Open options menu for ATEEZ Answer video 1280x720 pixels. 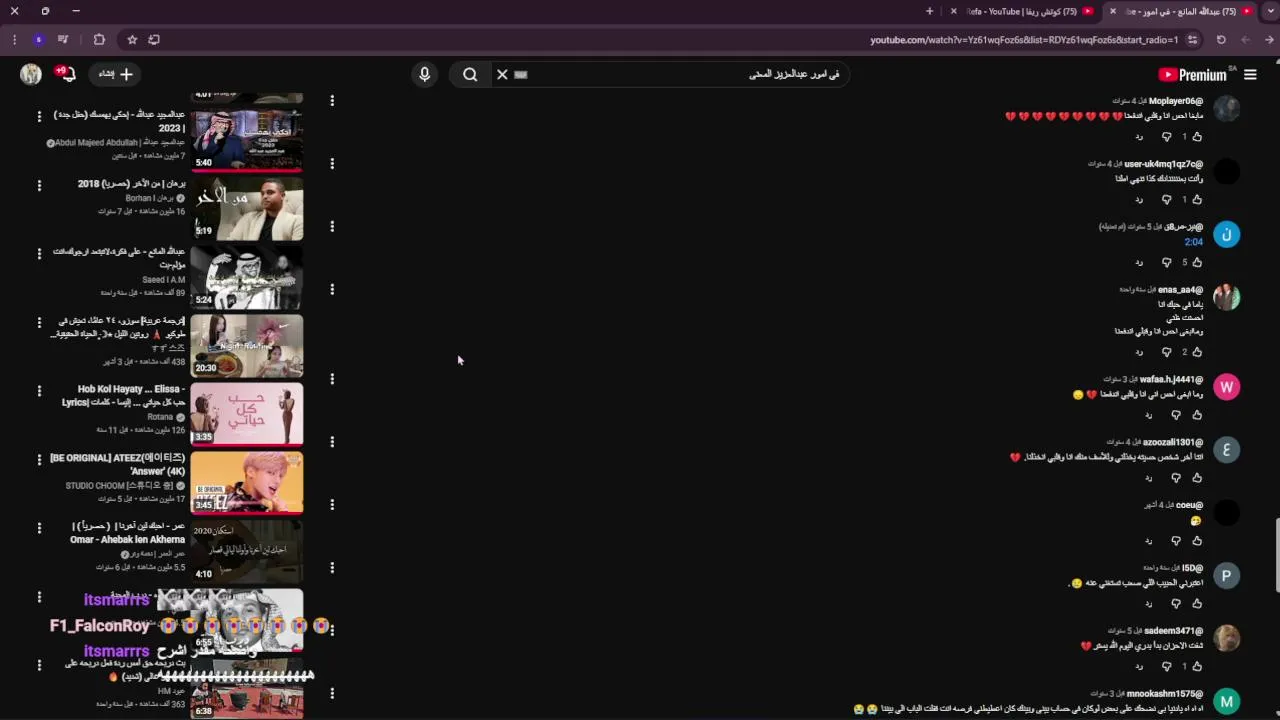(x=39, y=459)
